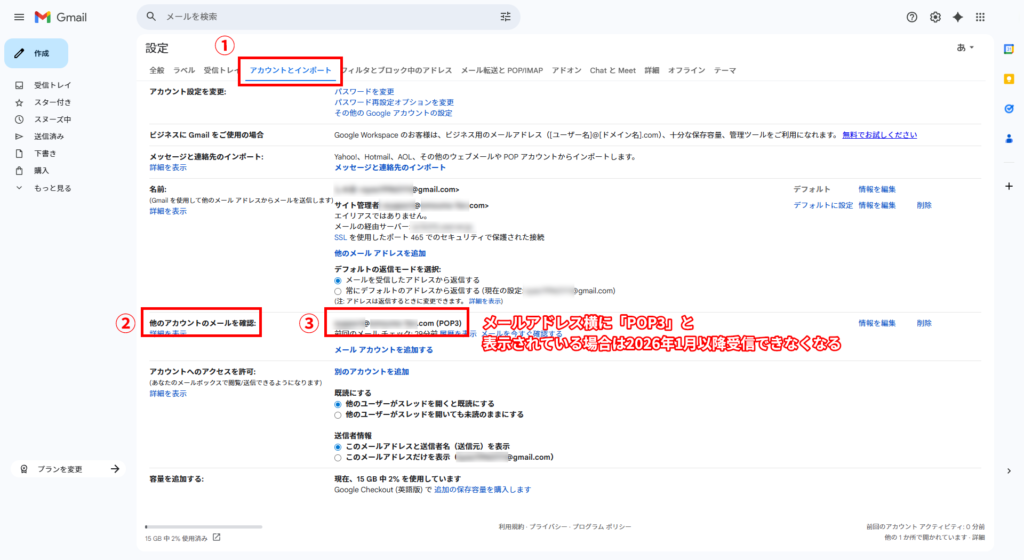Expand the side panel arrow at bottom right

pyautogui.click(x=1009, y=470)
